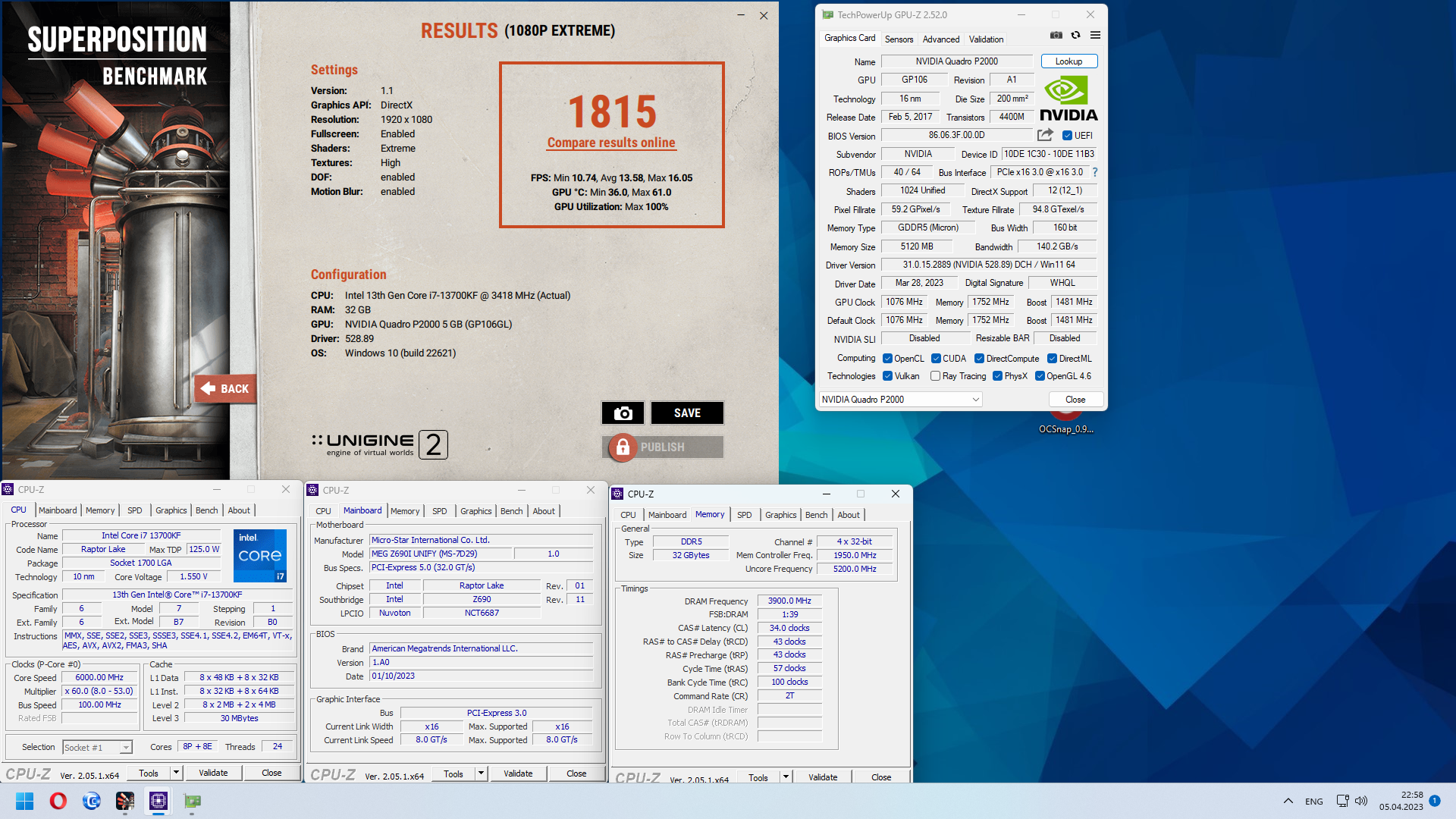1456x819 pixels.
Task: Click the Close button in GPU-Z
Action: [x=1075, y=400]
